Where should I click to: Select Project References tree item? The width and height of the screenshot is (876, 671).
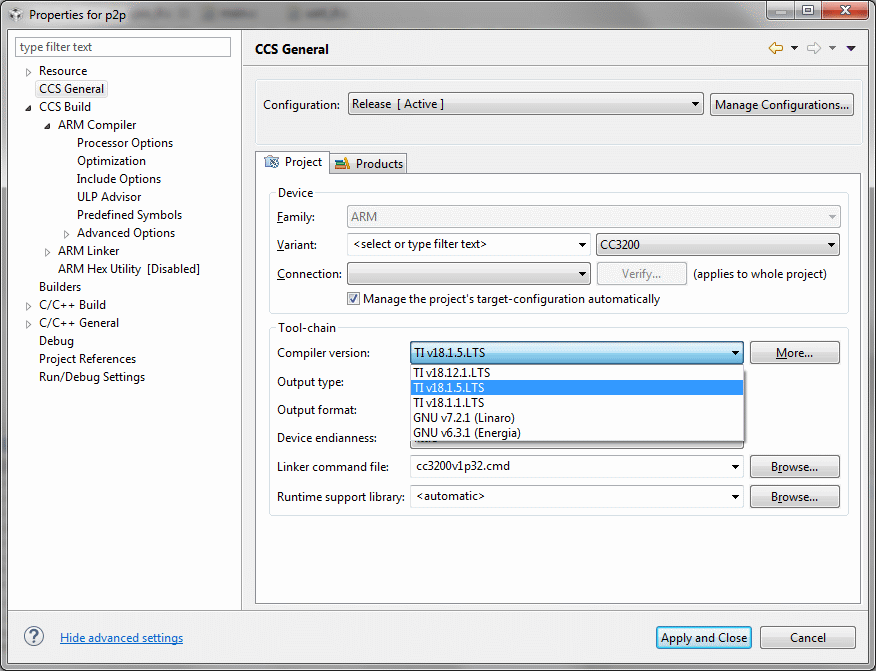pos(87,359)
